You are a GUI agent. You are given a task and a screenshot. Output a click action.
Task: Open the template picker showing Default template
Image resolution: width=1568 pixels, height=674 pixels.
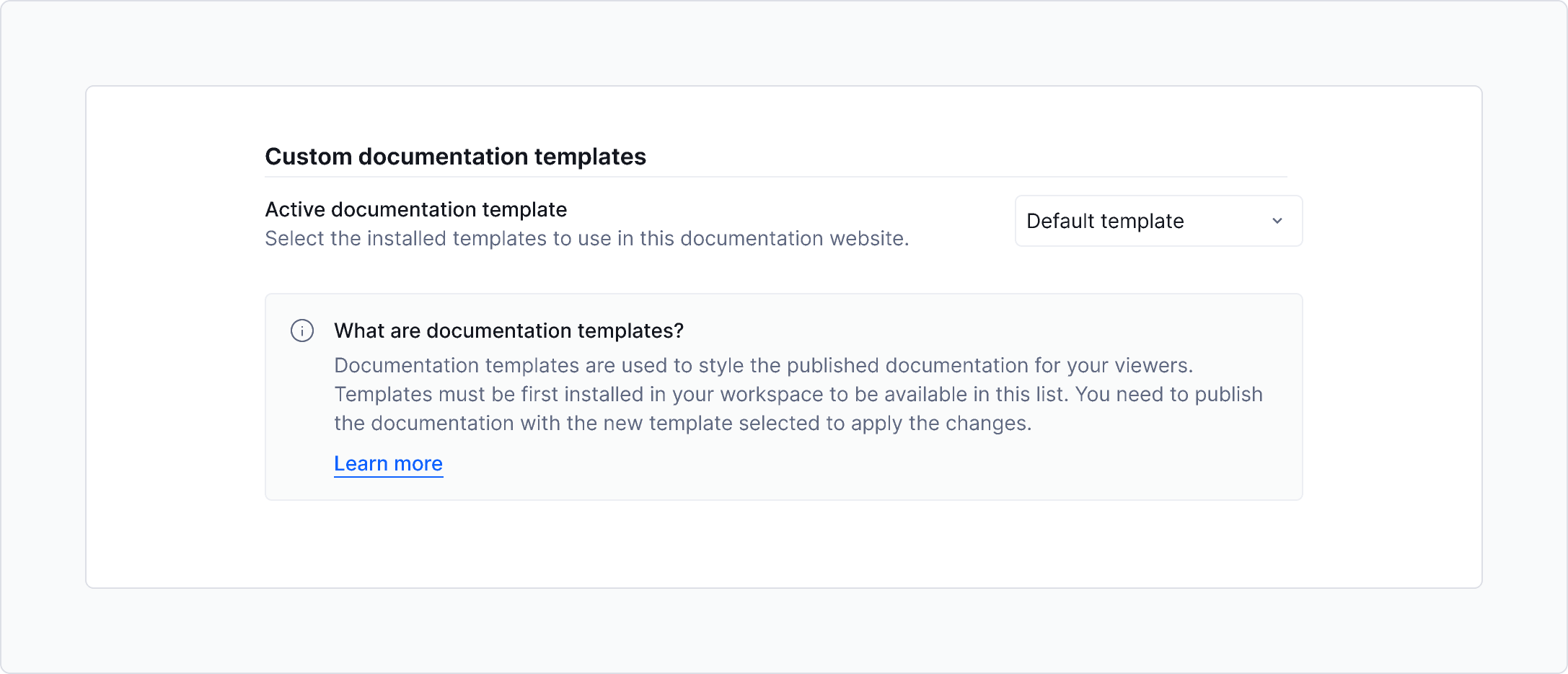click(1158, 221)
